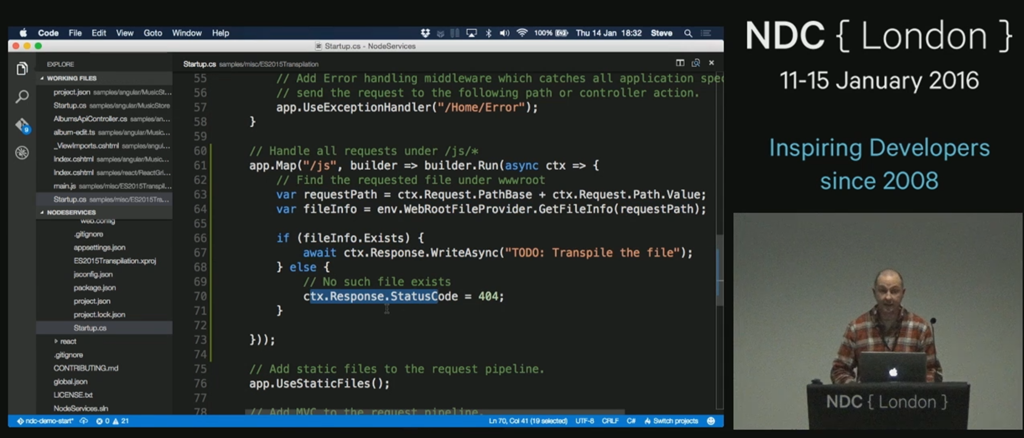Click the sync cloud icon in status bar
The width and height of the screenshot is (1024, 438).
84,421
